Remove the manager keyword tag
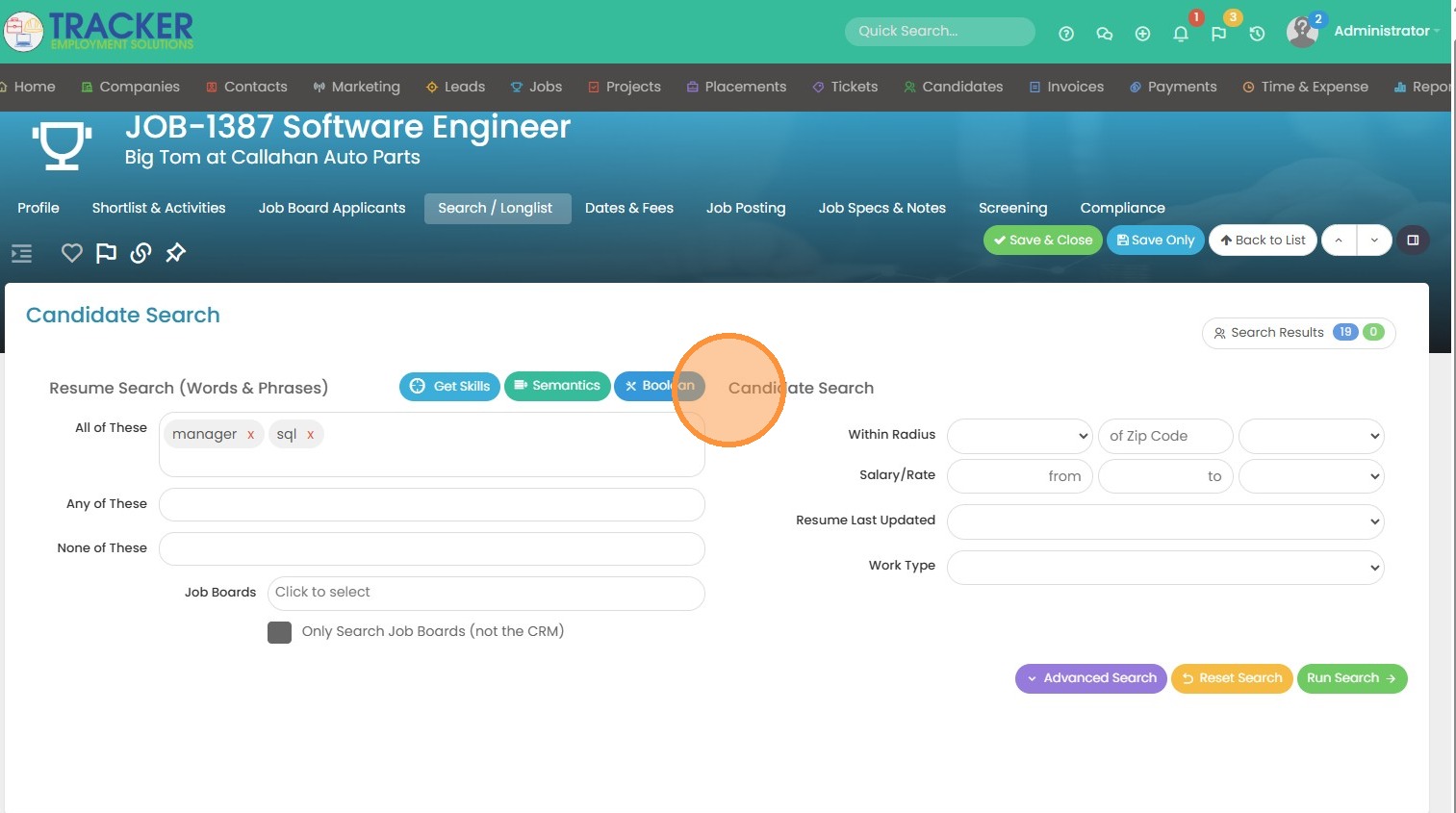The width and height of the screenshot is (1456, 813). [250, 435]
